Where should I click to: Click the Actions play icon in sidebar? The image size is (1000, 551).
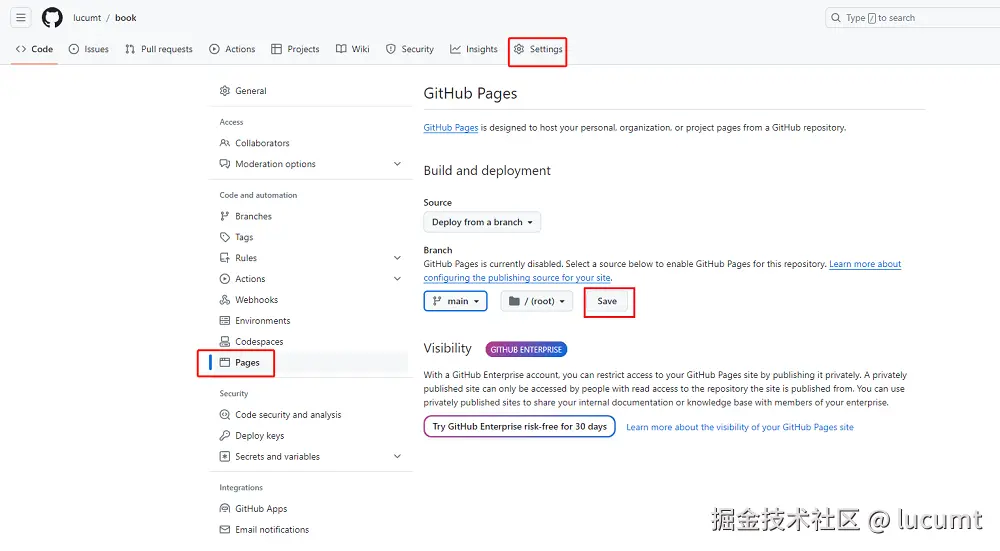[x=224, y=279]
